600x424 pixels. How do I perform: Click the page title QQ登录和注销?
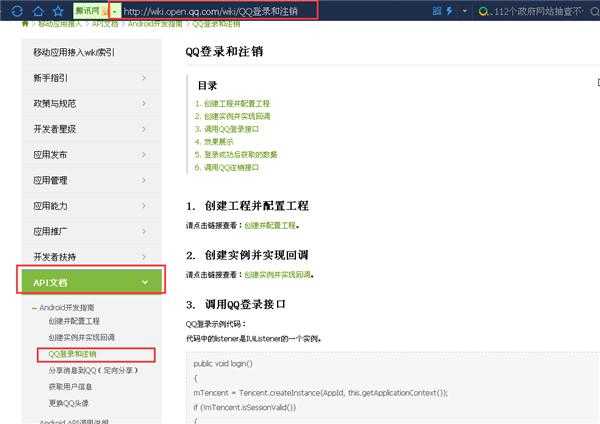pos(224,51)
